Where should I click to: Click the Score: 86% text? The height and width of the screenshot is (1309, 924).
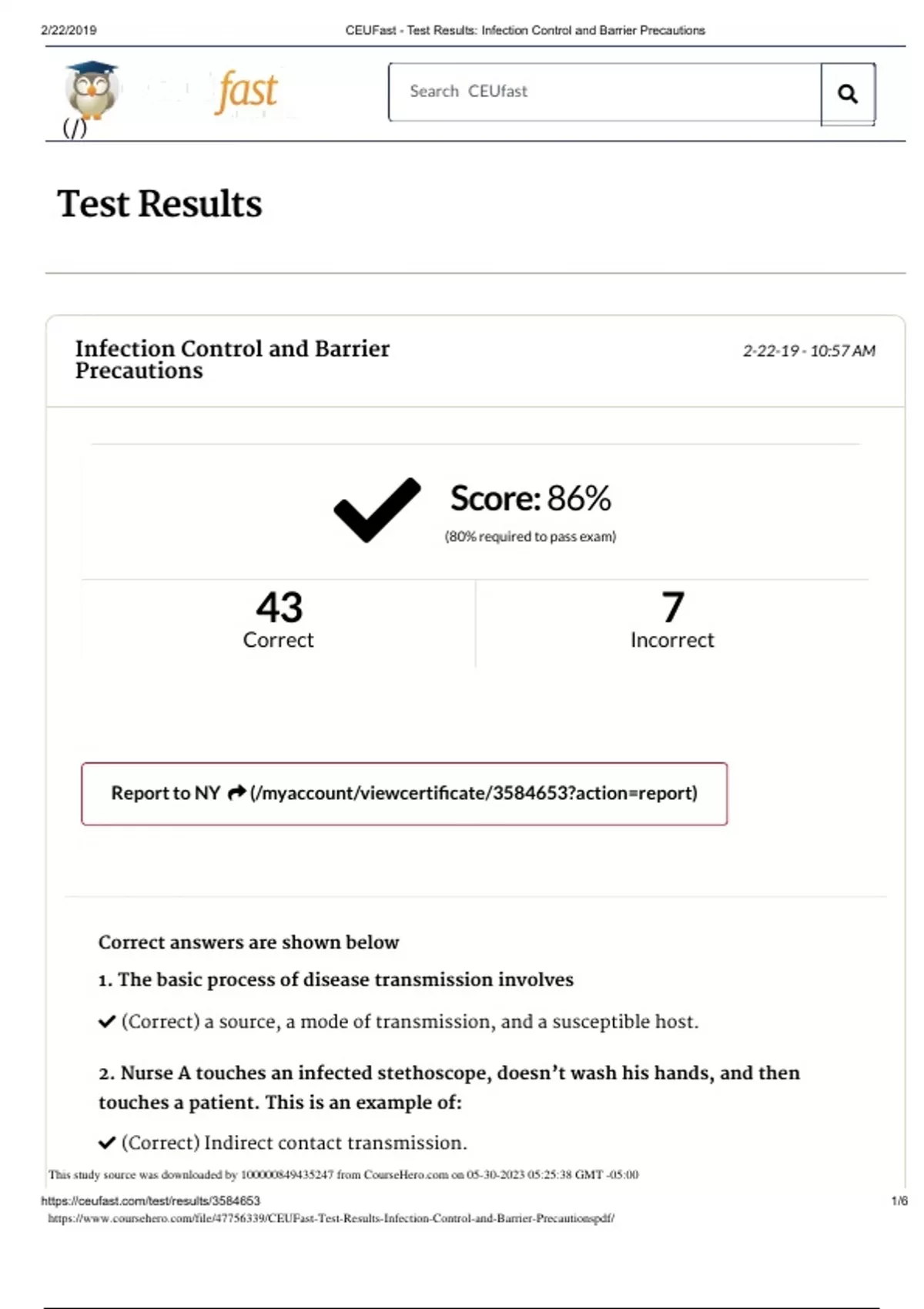(531, 498)
